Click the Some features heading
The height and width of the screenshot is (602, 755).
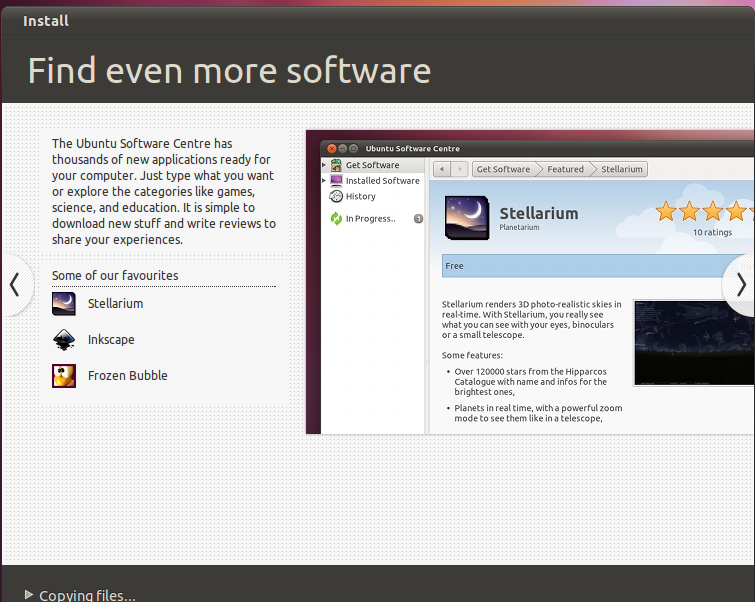click(x=472, y=355)
